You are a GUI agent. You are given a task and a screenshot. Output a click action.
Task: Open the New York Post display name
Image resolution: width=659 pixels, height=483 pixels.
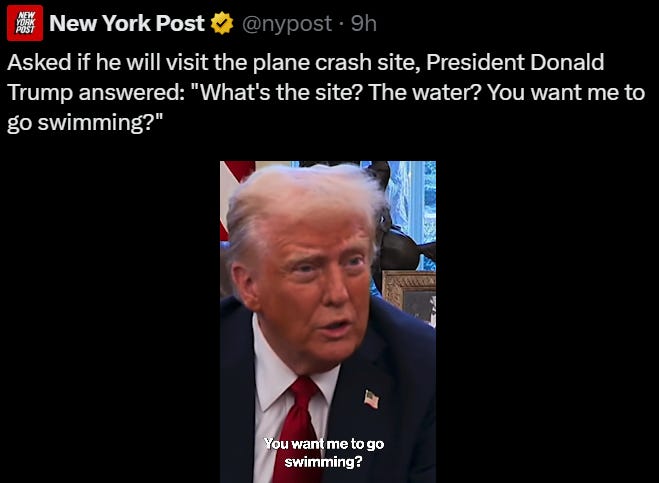127,23
